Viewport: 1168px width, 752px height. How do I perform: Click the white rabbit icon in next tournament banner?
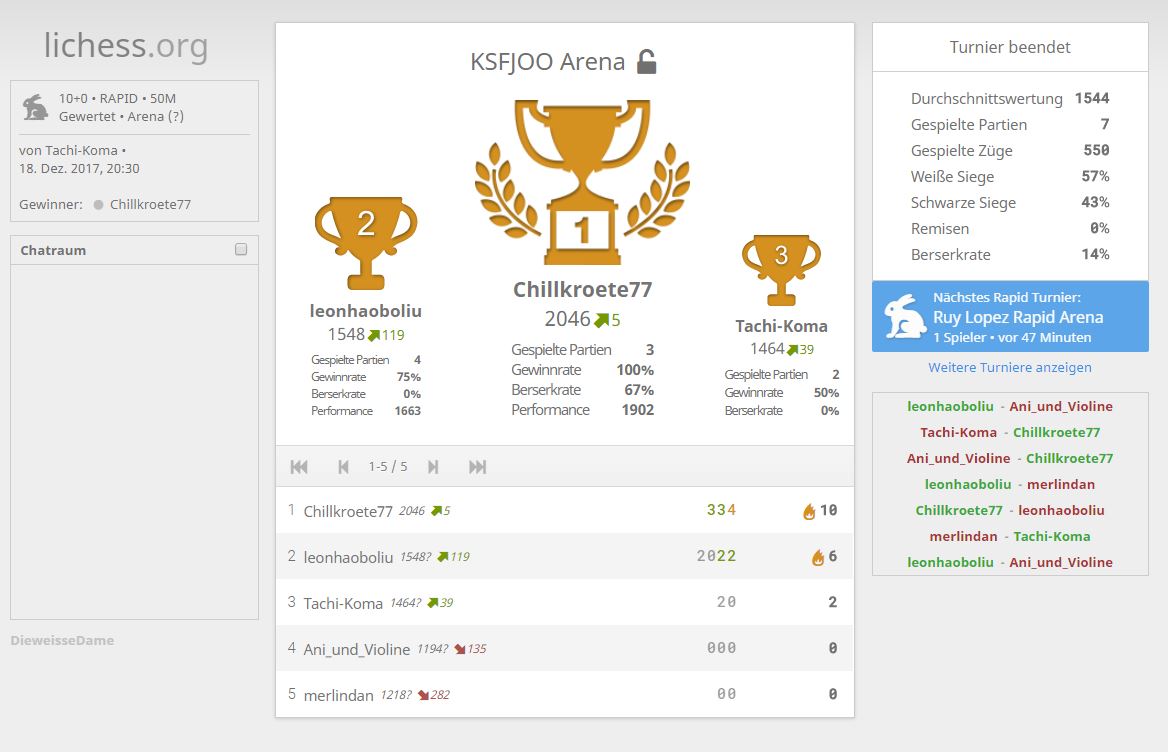[x=903, y=316]
